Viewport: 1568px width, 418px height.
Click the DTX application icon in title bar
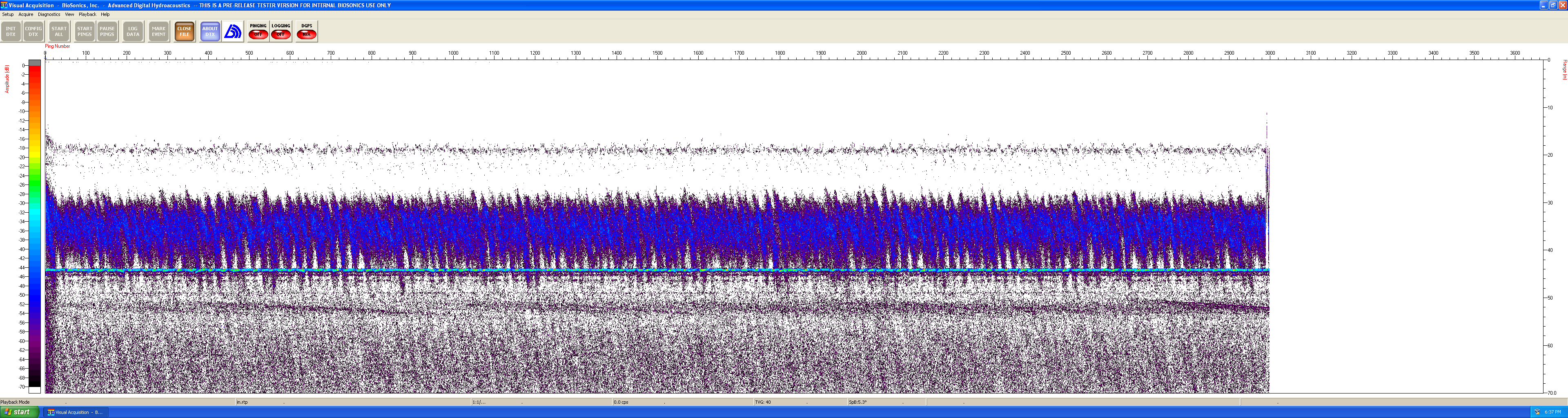coord(4,5)
